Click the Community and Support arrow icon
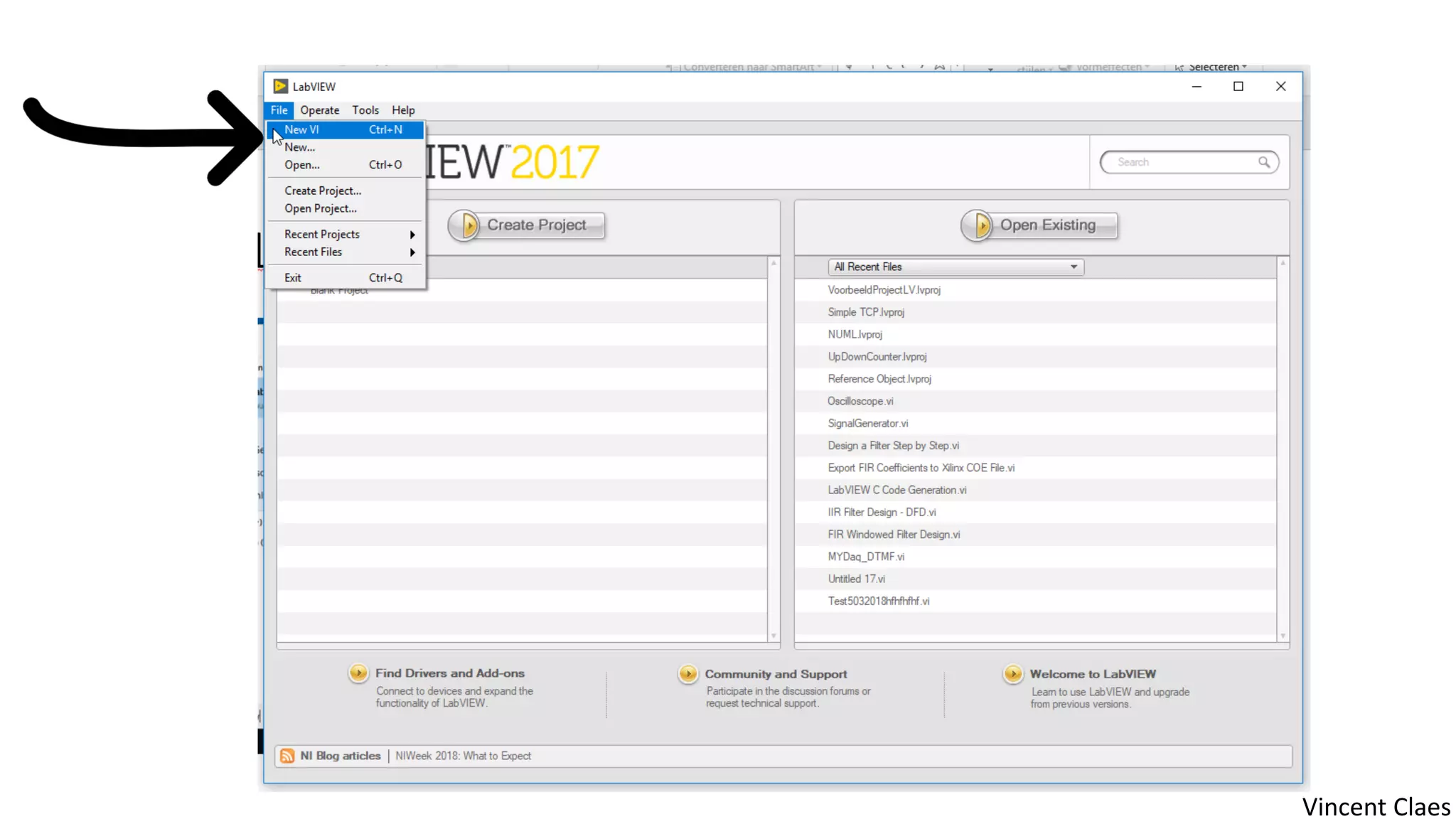1456x819 pixels. coord(687,673)
